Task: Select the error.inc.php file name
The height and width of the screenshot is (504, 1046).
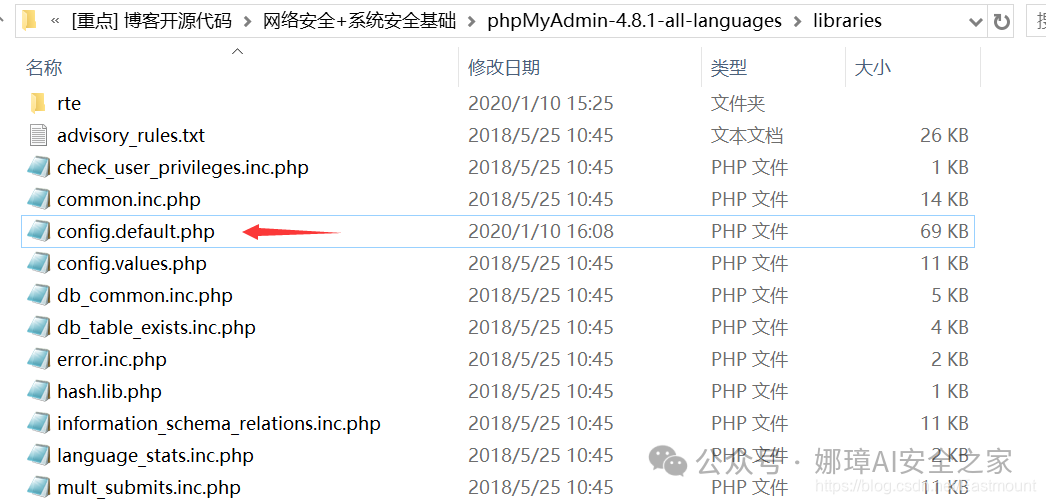Action: pos(112,359)
